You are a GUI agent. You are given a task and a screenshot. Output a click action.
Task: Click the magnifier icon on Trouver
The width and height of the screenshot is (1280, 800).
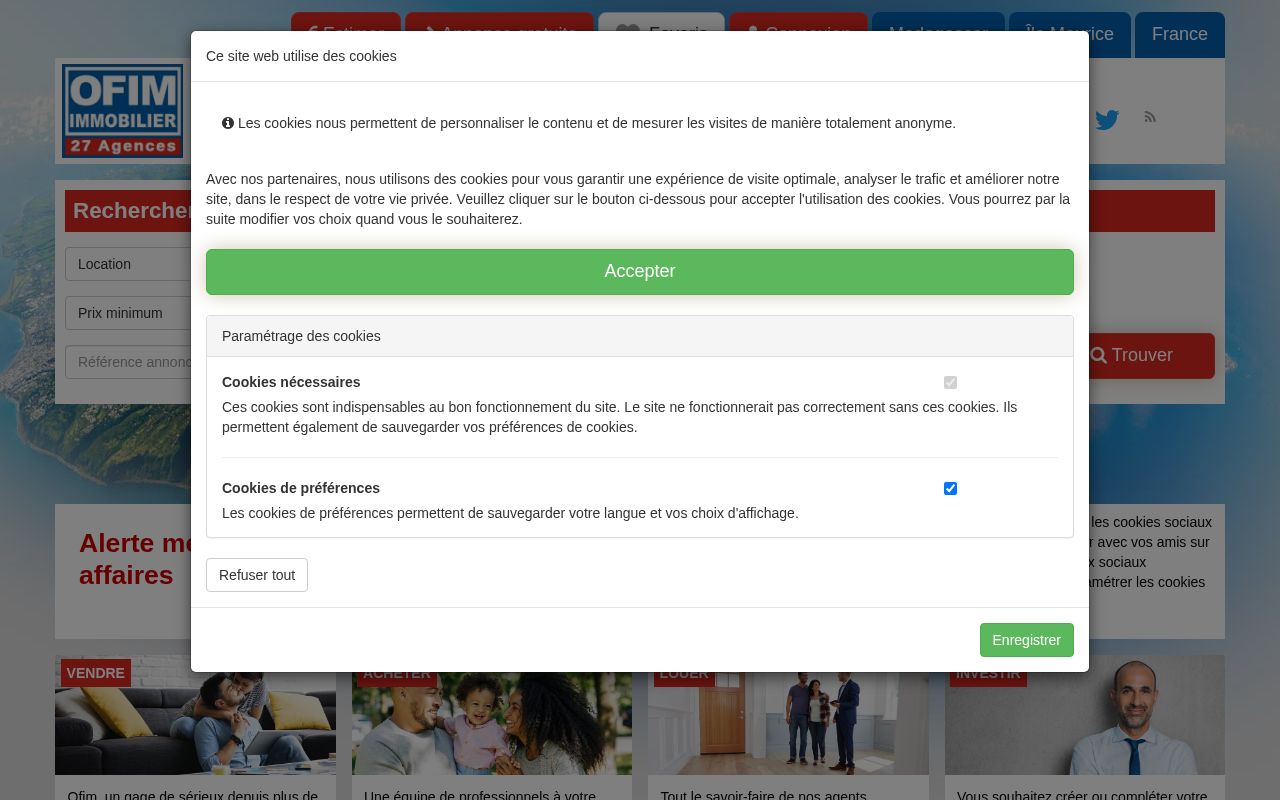pos(1098,355)
